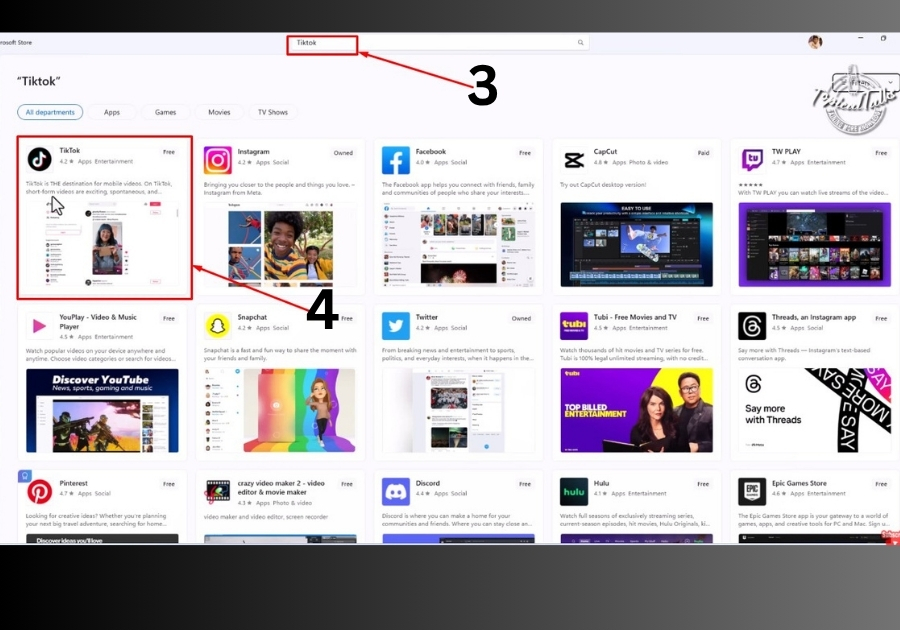This screenshot has height=630, width=900.
Task: Select the Movies filter
Action: (219, 112)
